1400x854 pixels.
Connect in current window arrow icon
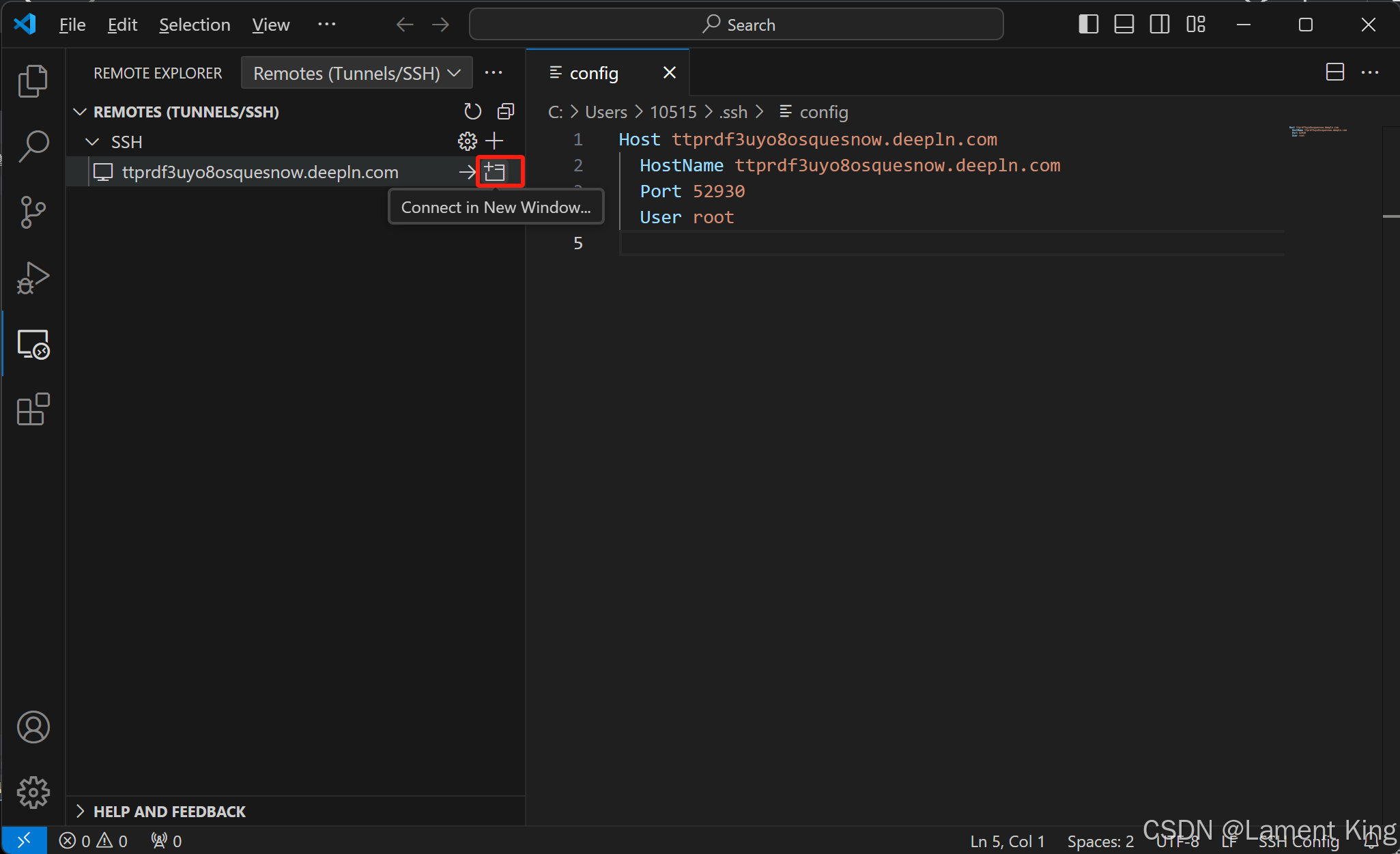coord(467,172)
